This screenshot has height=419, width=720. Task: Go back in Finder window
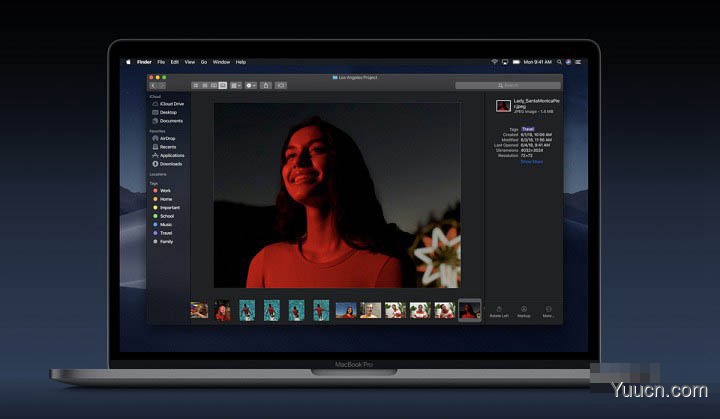[x=153, y=85]
